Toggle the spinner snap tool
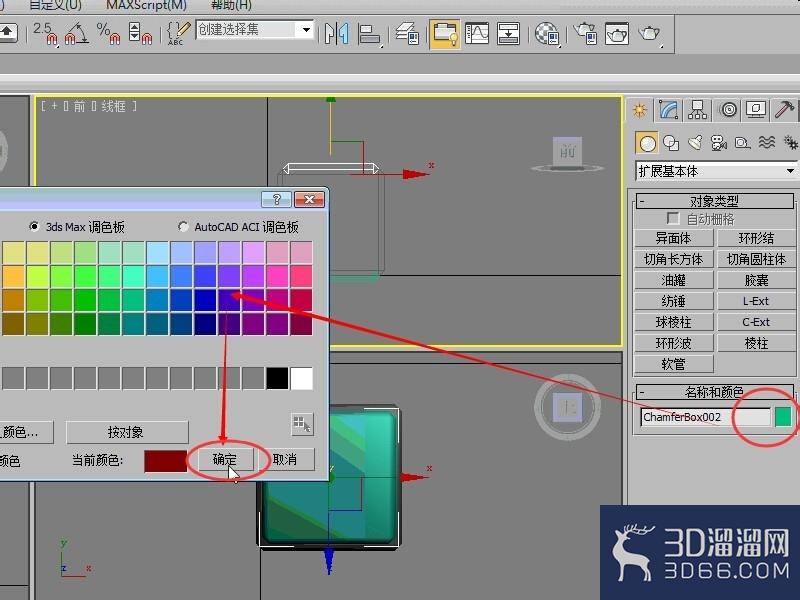The height and width of the screenshot is (600, 800). tap(140, 34)
